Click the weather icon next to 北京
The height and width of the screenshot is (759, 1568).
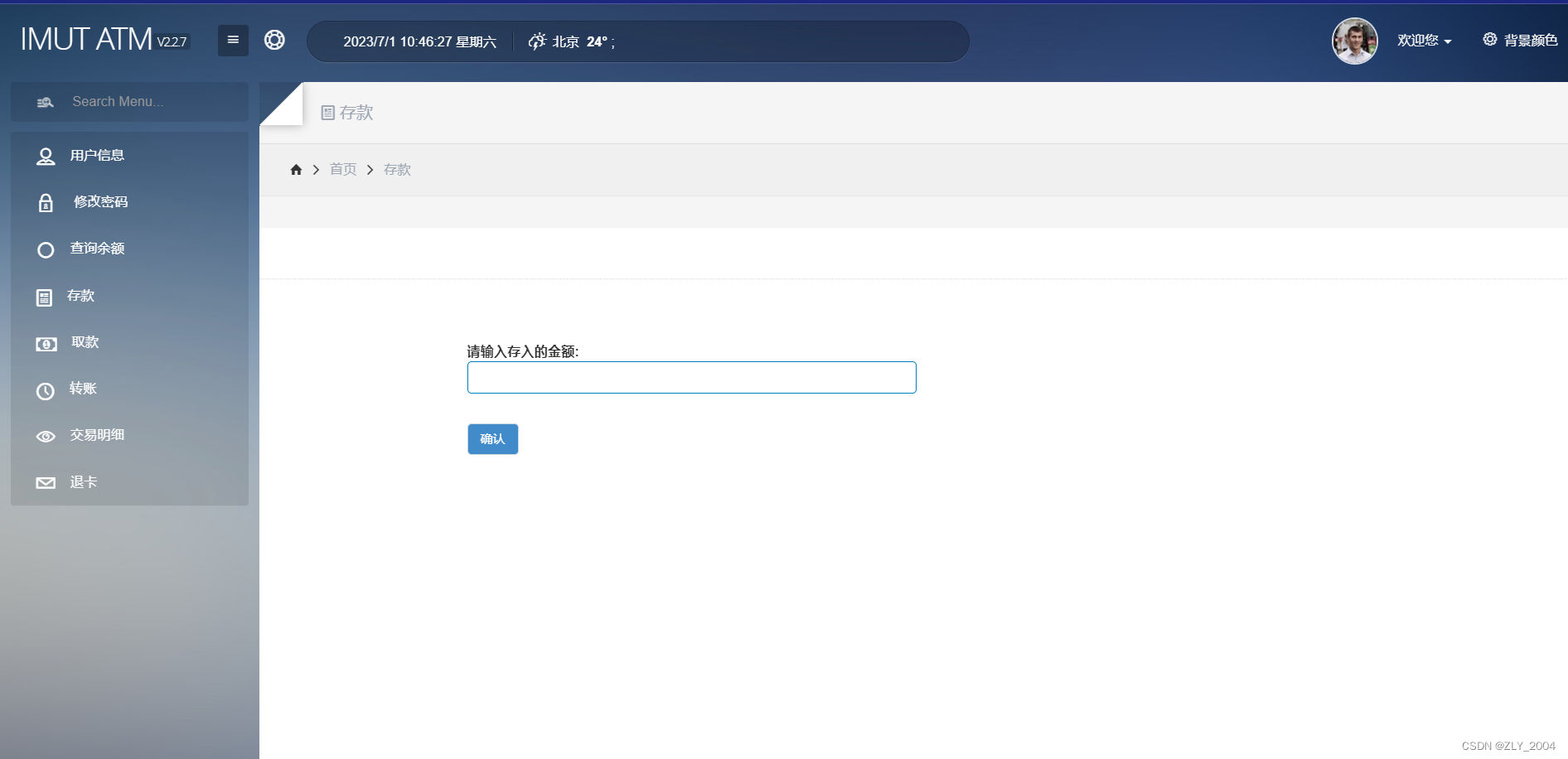[x=536, y=41]
